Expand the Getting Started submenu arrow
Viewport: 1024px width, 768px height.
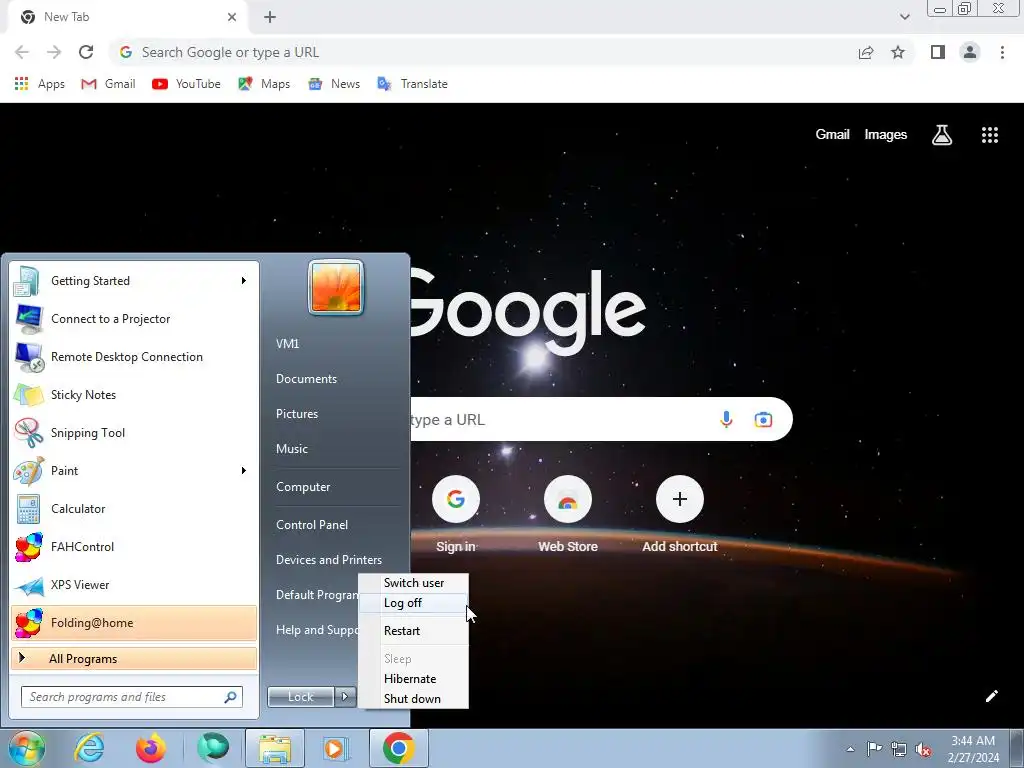point(244,281)
